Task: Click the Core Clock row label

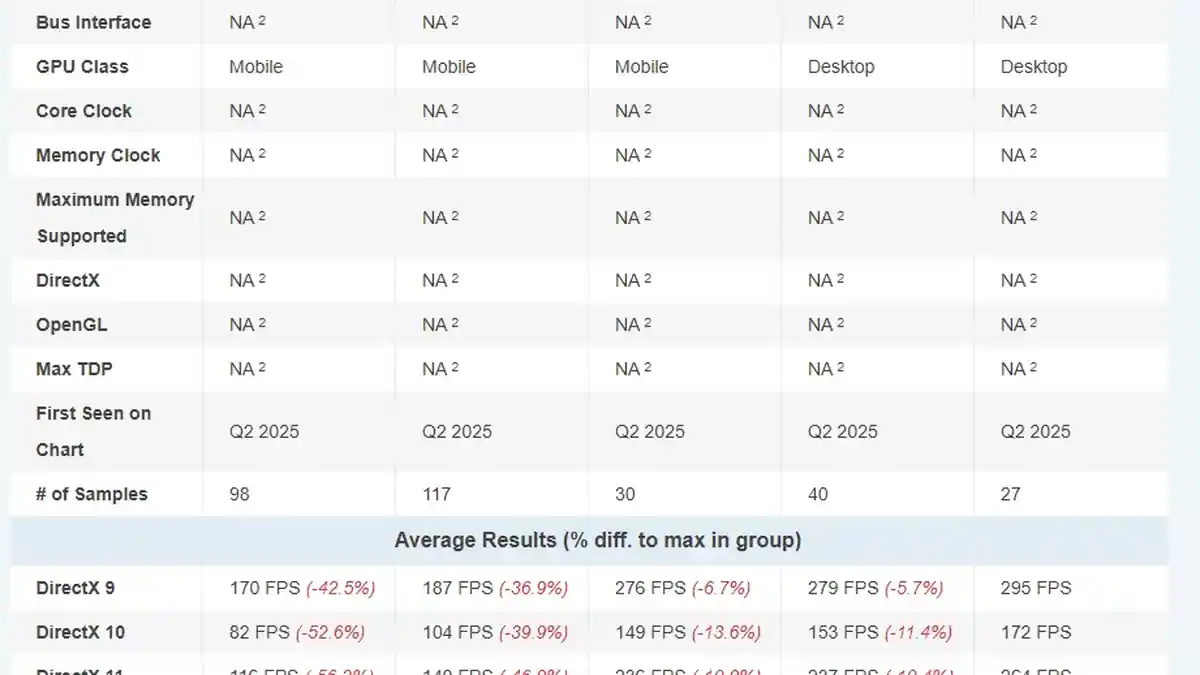Action: pyautogui.click(x=83, y=111)
